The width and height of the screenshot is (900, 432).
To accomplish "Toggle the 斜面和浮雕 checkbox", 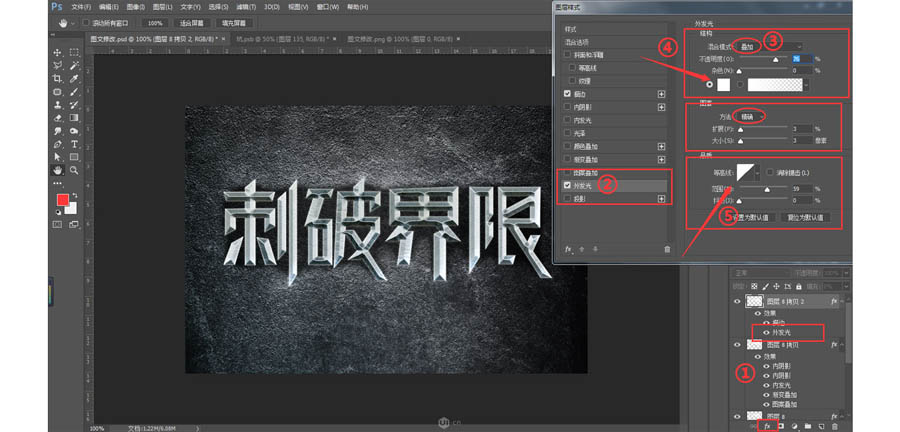I will tap(568, 55).
